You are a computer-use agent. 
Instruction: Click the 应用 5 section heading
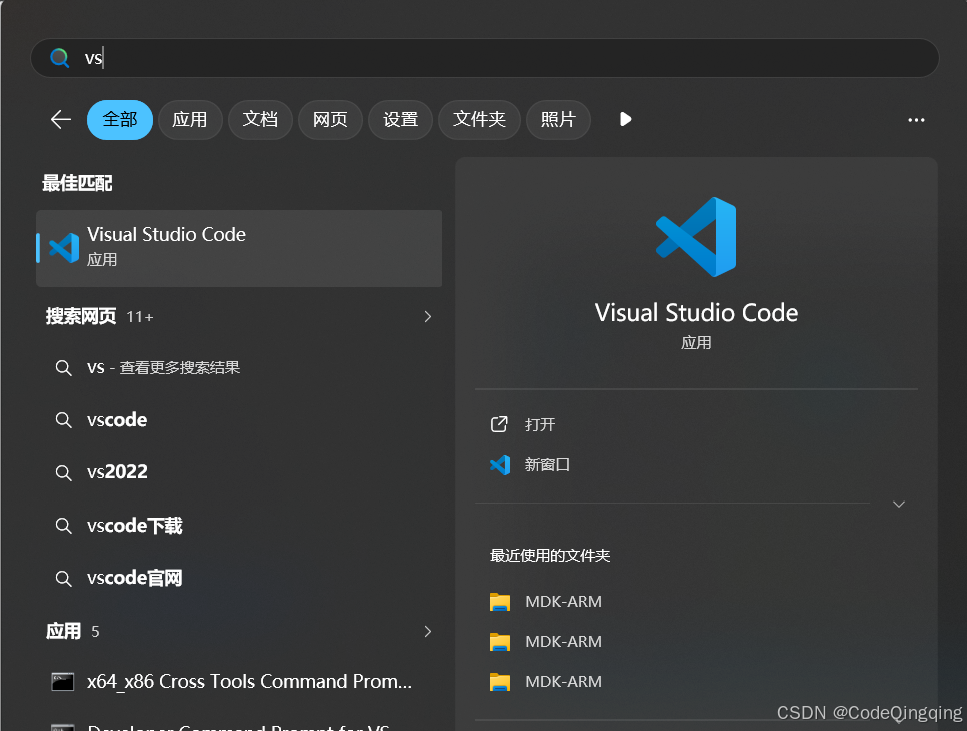pos(72,631)
